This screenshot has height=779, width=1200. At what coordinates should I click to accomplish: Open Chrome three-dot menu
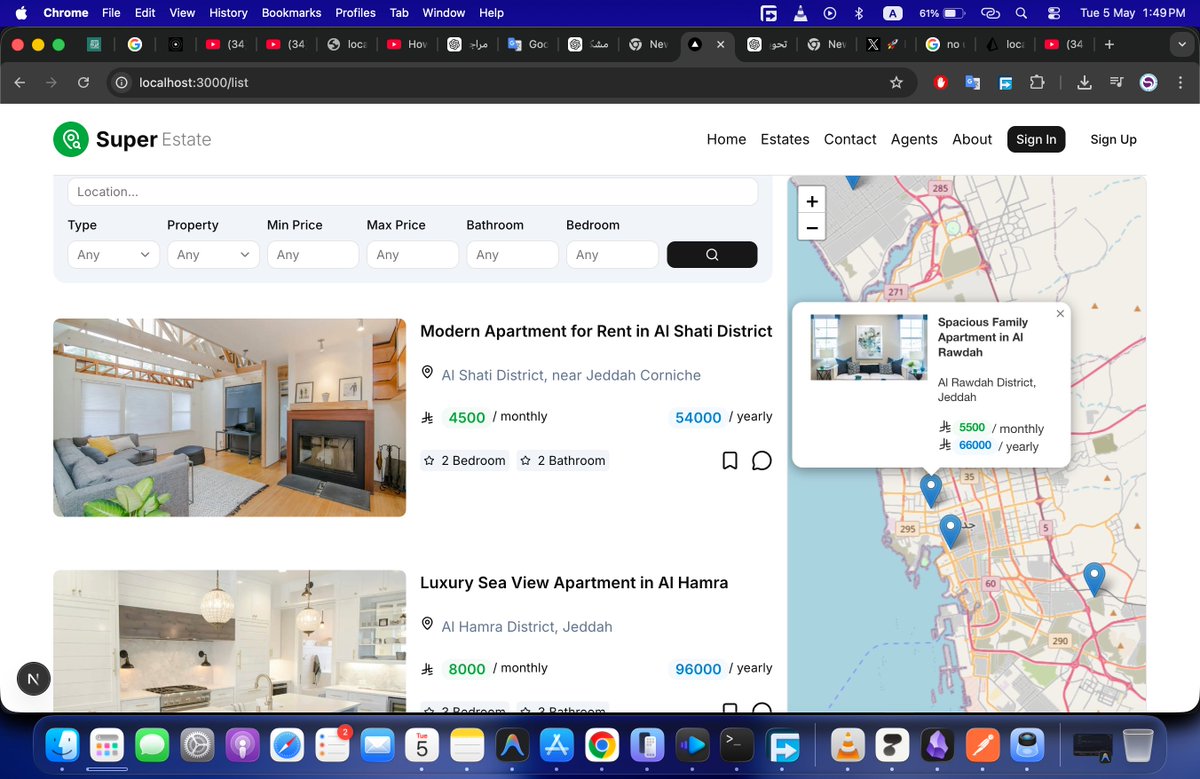[x=1180, y=82]
